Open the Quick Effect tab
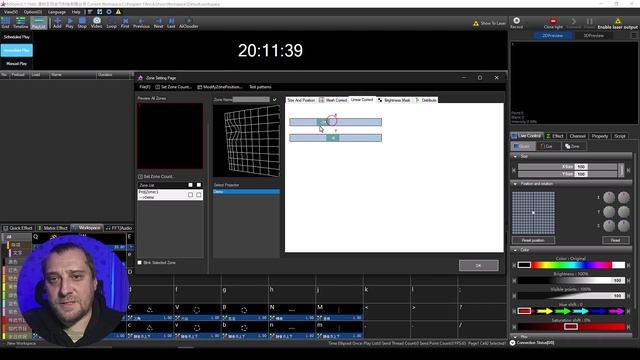This screenshot has height=360, width=640. coord(18,228)
